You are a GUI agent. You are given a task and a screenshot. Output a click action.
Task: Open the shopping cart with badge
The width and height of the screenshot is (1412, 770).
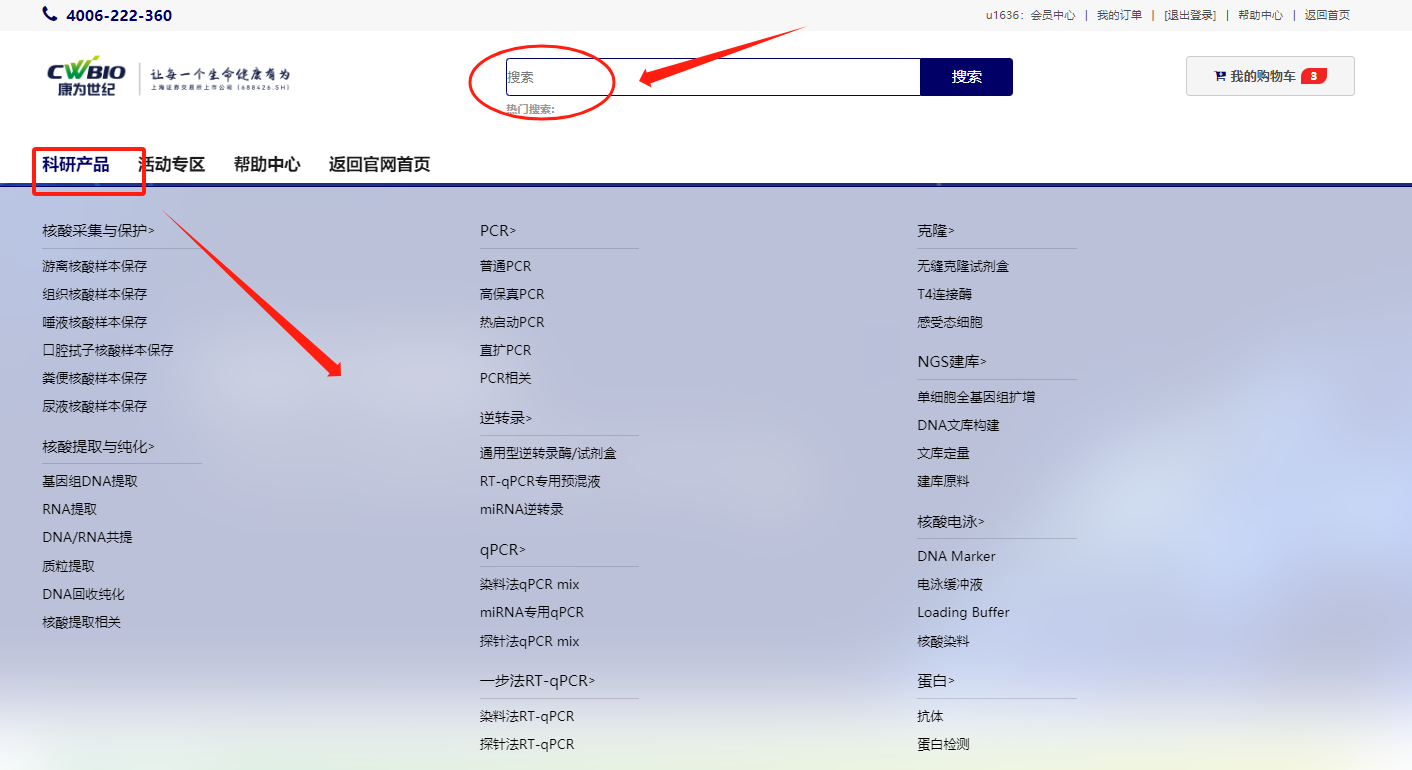coord(1269,76)
